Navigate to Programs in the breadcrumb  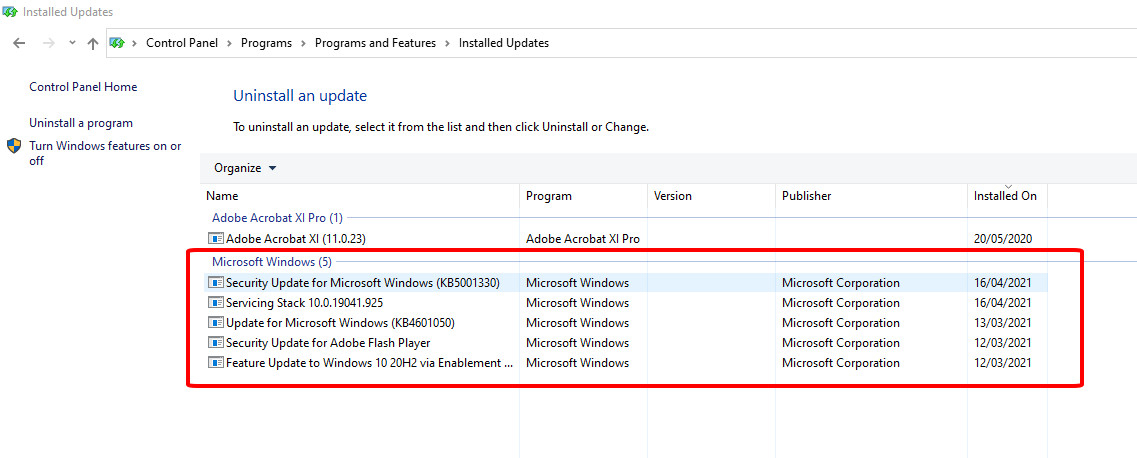point(266,43)
